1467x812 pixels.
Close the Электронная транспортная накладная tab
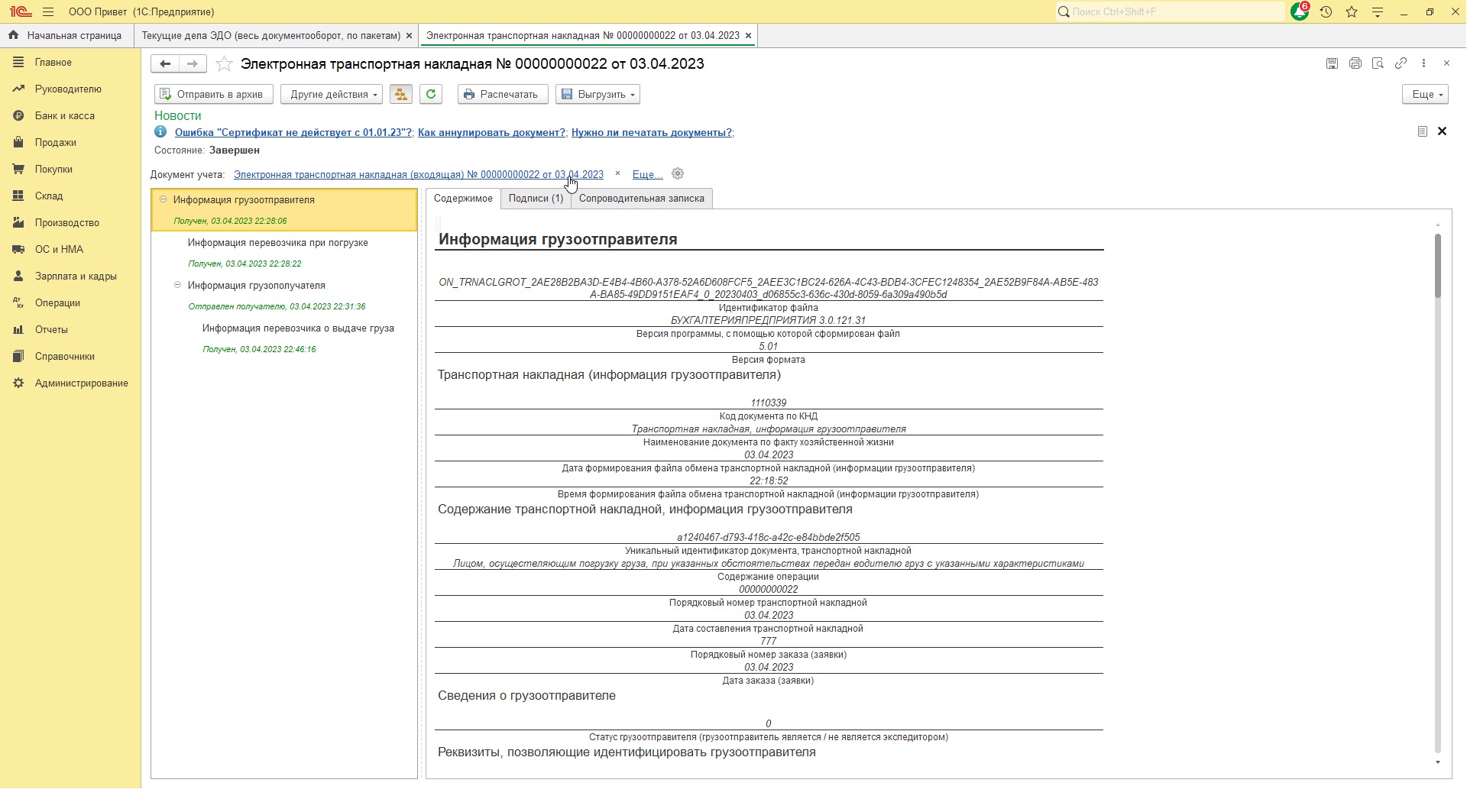pyautogui.click(x=748, y=36)
